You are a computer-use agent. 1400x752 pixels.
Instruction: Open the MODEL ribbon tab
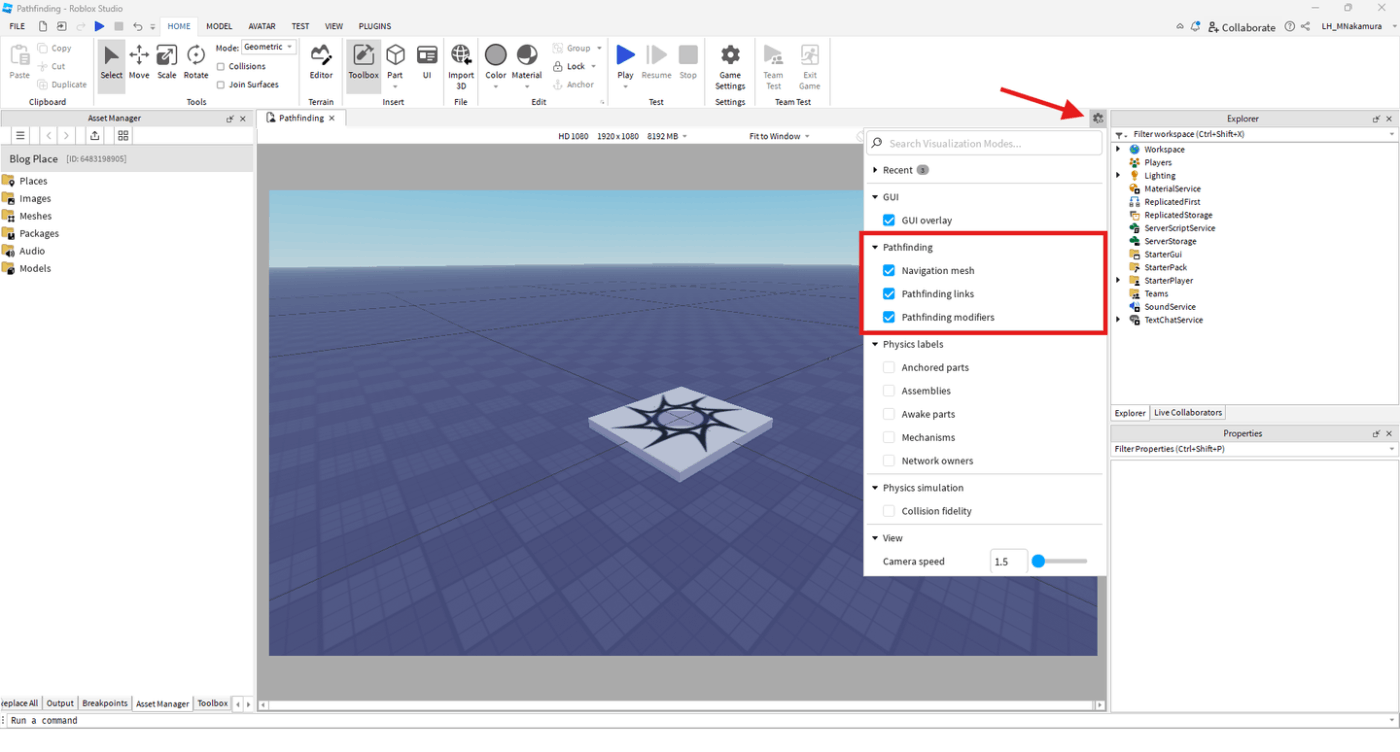tap(219, 26)
